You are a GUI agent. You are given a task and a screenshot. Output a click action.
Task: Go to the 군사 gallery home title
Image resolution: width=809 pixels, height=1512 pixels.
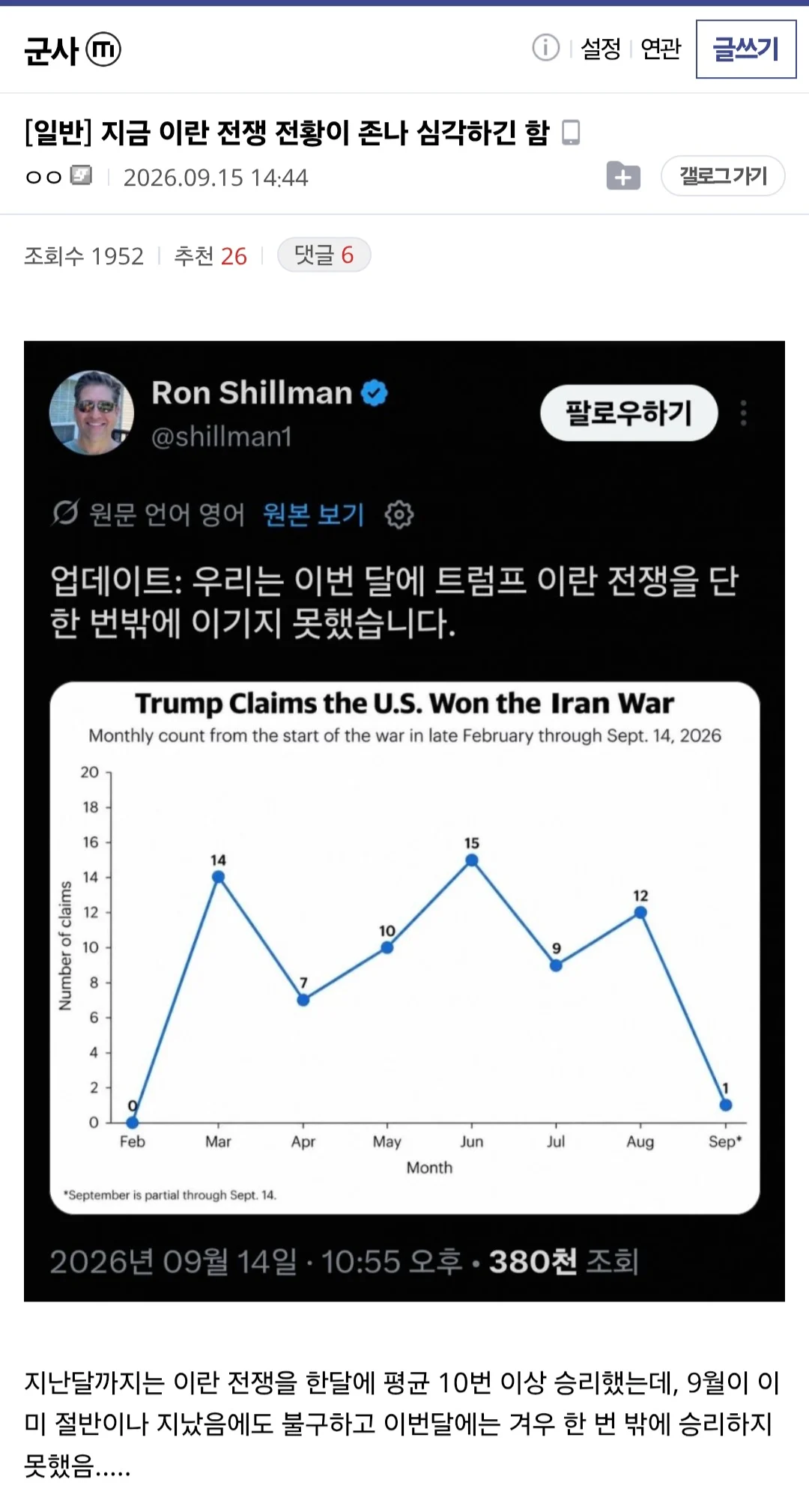(51, 50)
